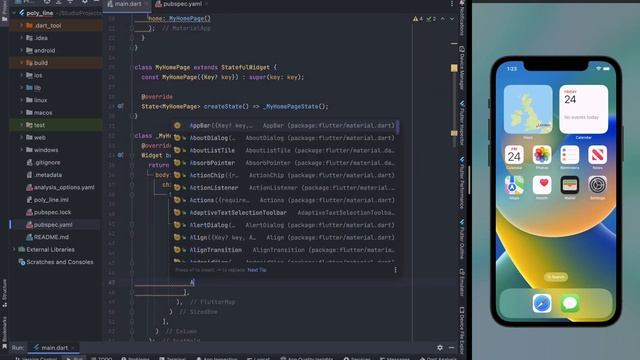Select poly_line.iml in the project tree
This screenshot has width=640, height=360.
[x=51, y=200]
